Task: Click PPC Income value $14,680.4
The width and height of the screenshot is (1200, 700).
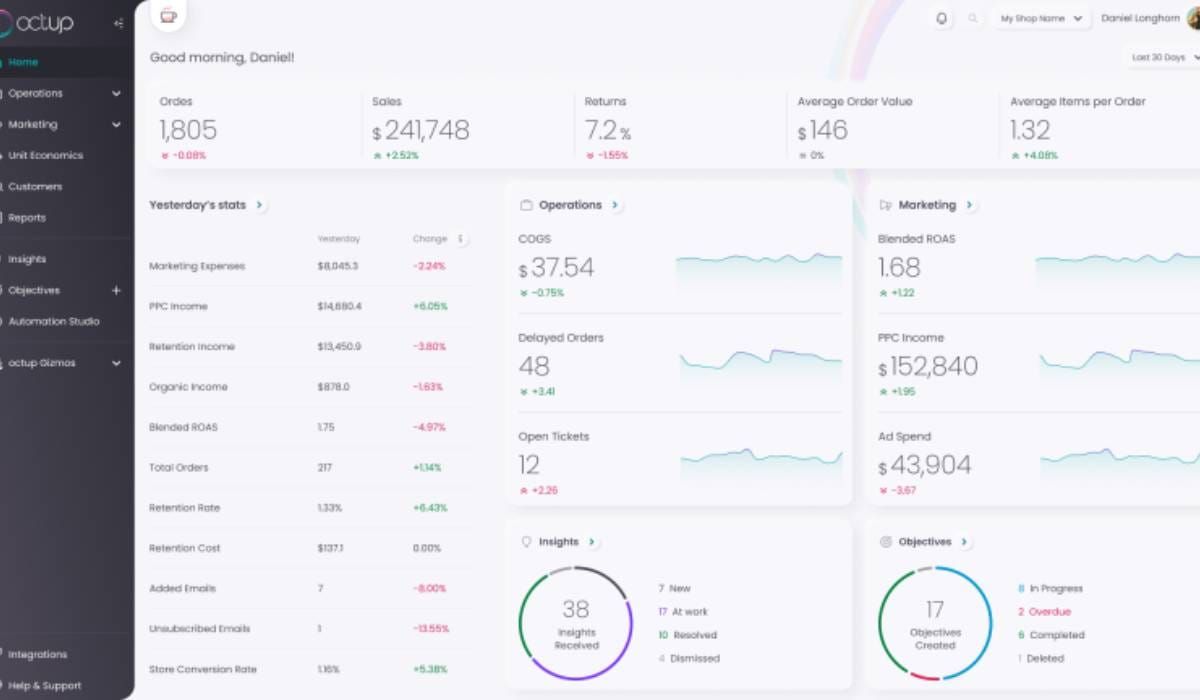Action: (340, 307)
